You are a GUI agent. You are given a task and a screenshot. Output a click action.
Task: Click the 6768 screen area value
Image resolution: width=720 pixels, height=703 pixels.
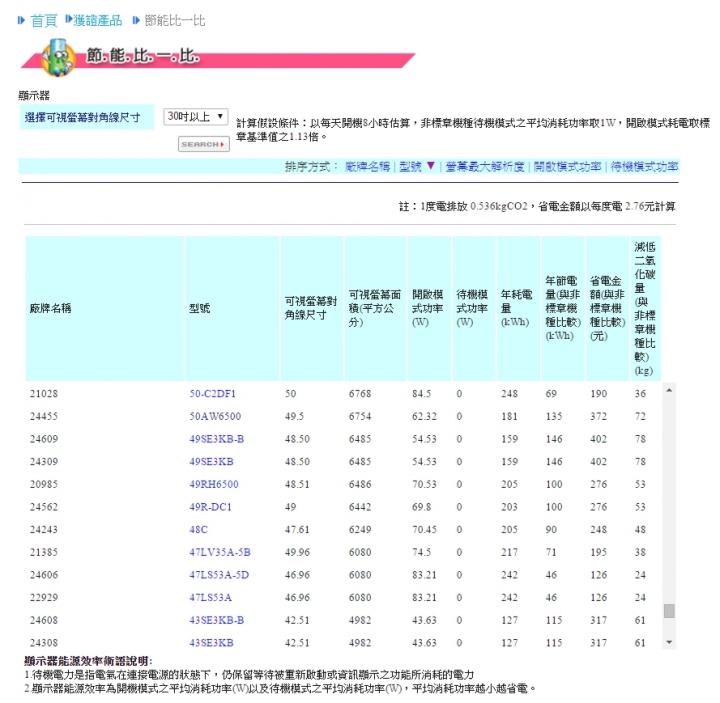pyautogui.click(x=360, y=394)
